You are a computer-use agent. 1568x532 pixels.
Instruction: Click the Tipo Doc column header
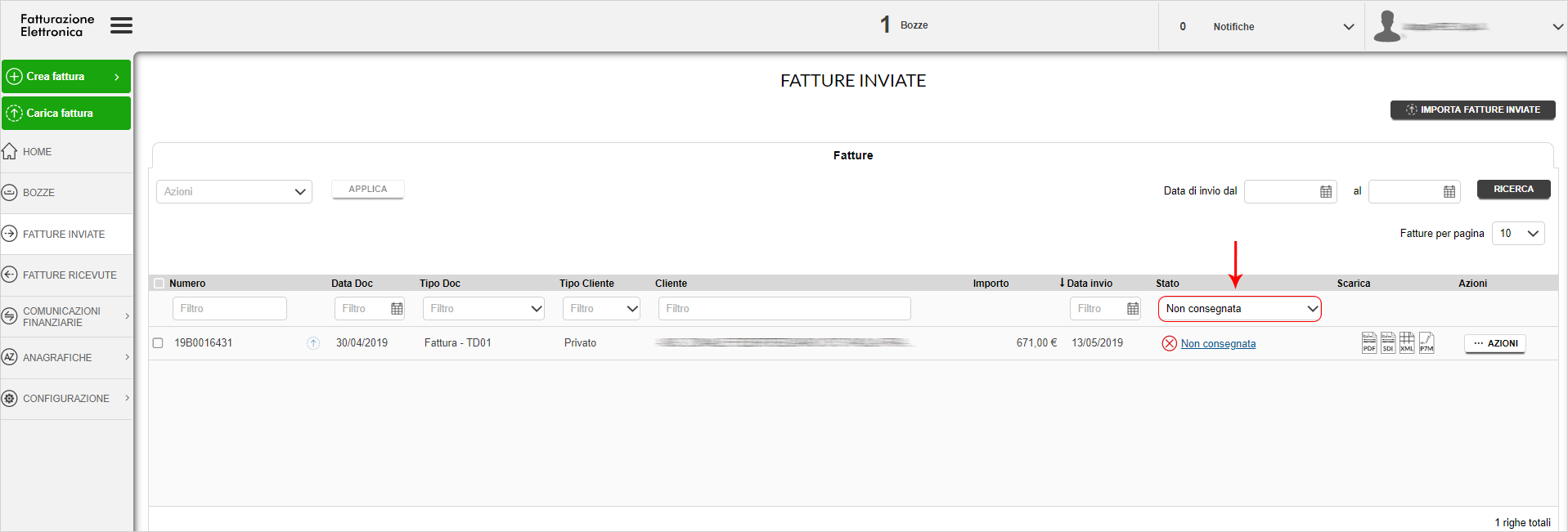click(440, 284)
